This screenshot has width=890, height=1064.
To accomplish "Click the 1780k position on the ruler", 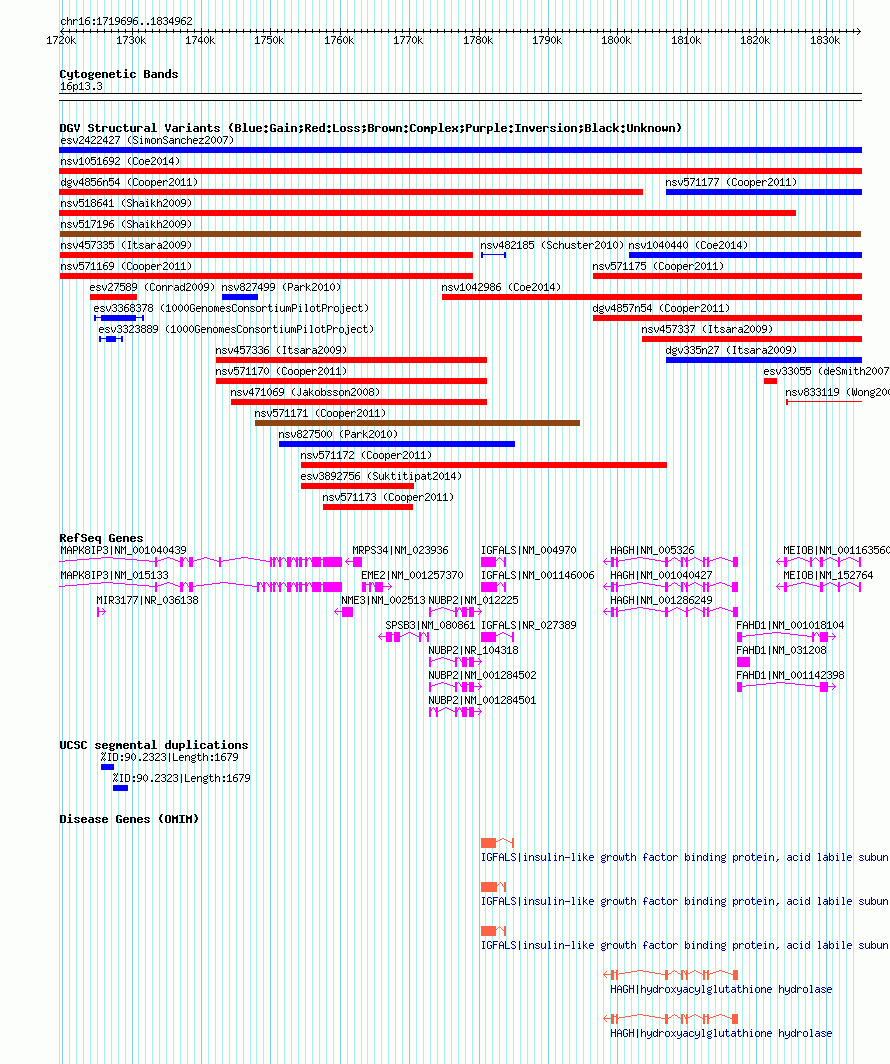I will click(x=478, y=41).
